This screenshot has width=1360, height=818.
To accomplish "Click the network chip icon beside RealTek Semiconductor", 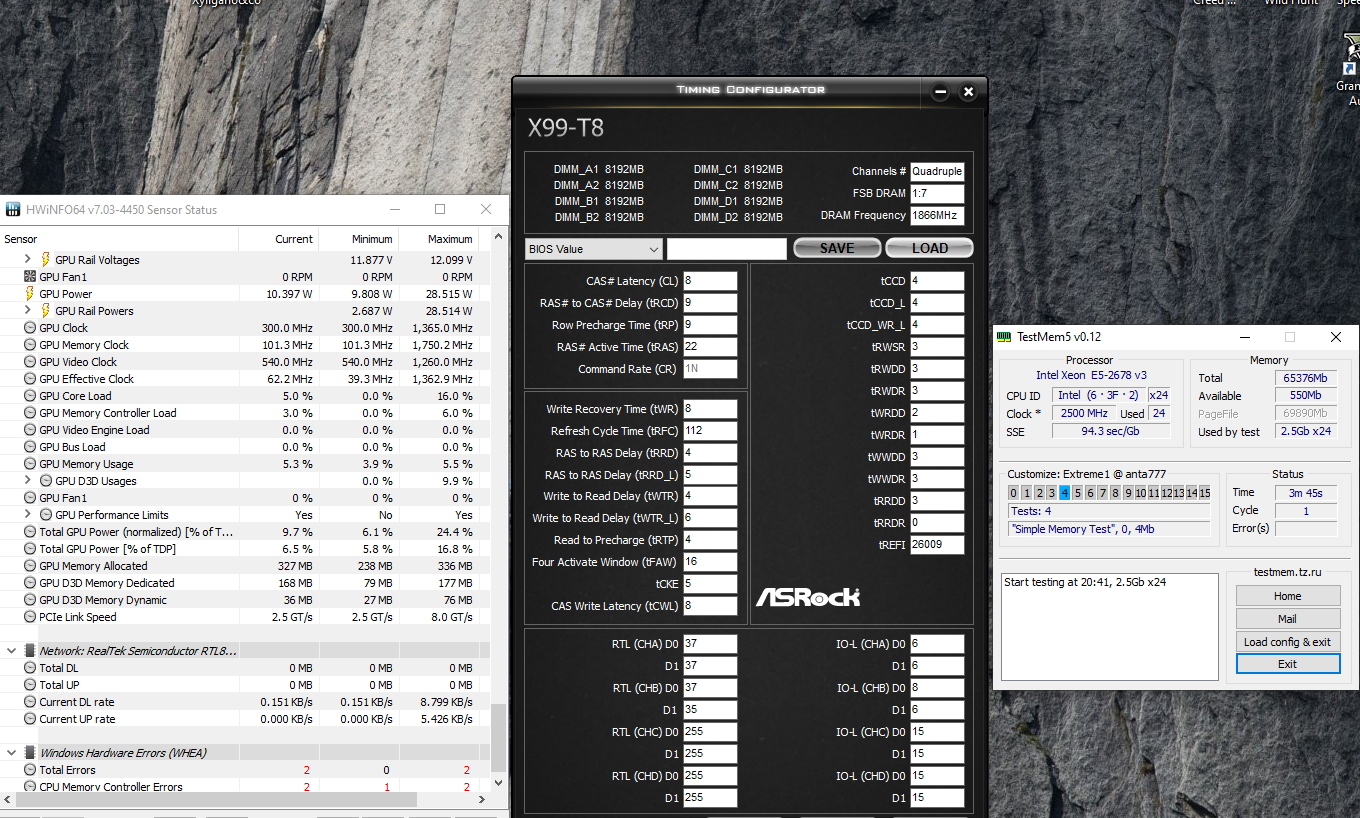I will coord(30,651).
